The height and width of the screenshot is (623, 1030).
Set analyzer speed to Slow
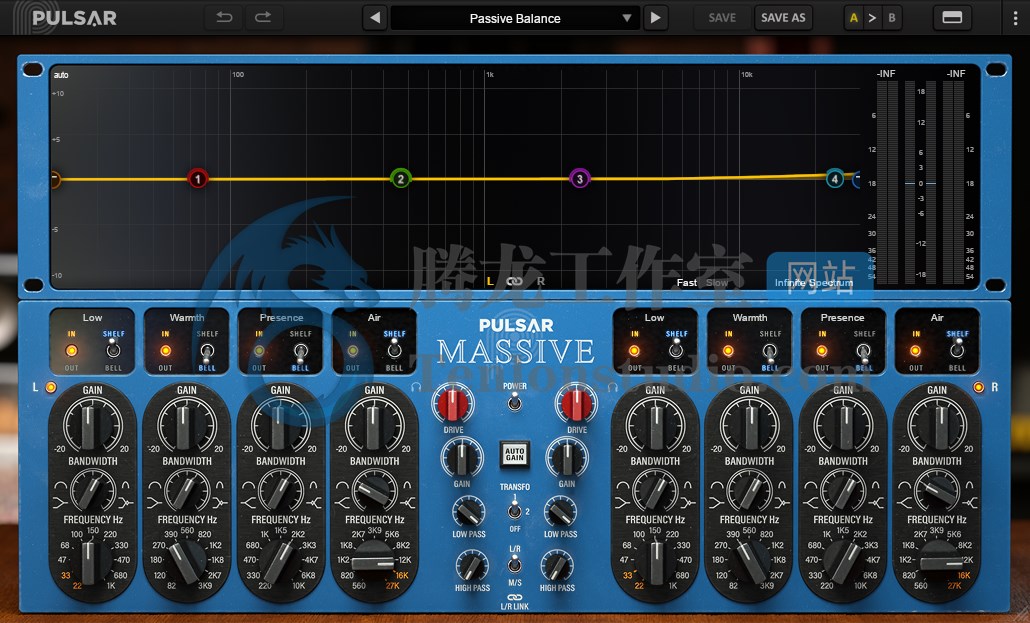point(717,282)
